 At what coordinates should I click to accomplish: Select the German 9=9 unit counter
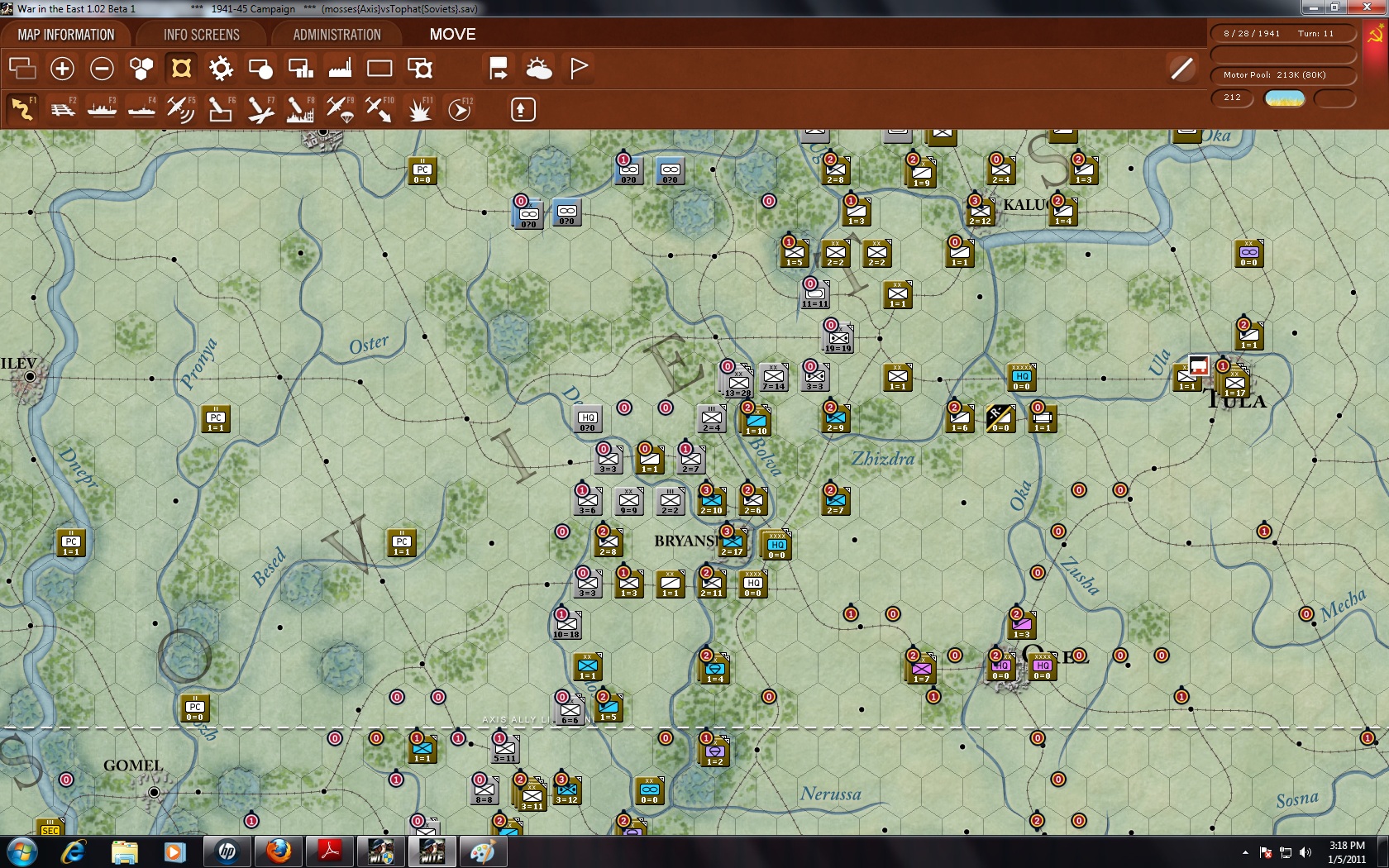click(x=628, y=501)
